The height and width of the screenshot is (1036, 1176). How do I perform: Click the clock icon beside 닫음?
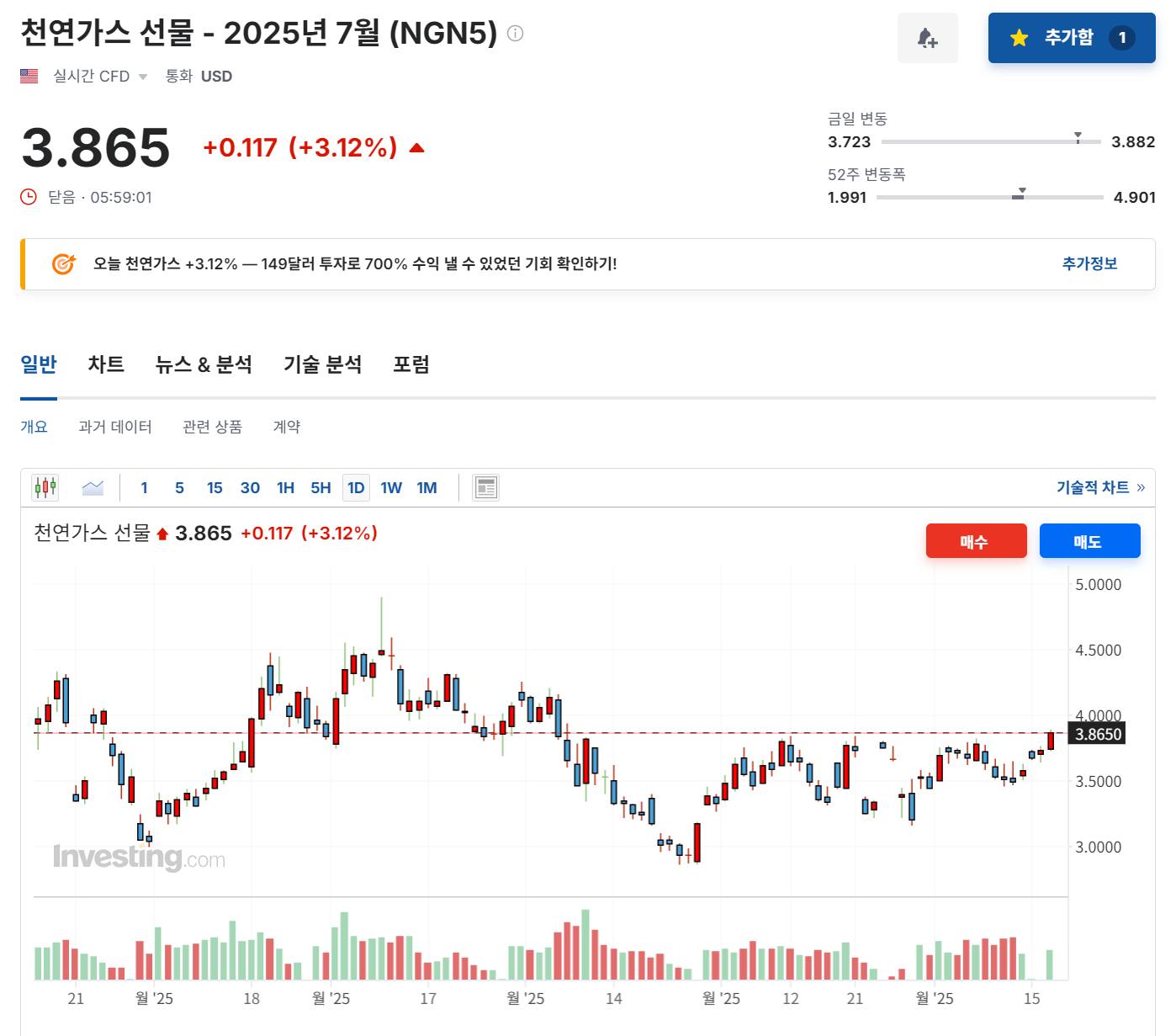[x=28, y=197]
